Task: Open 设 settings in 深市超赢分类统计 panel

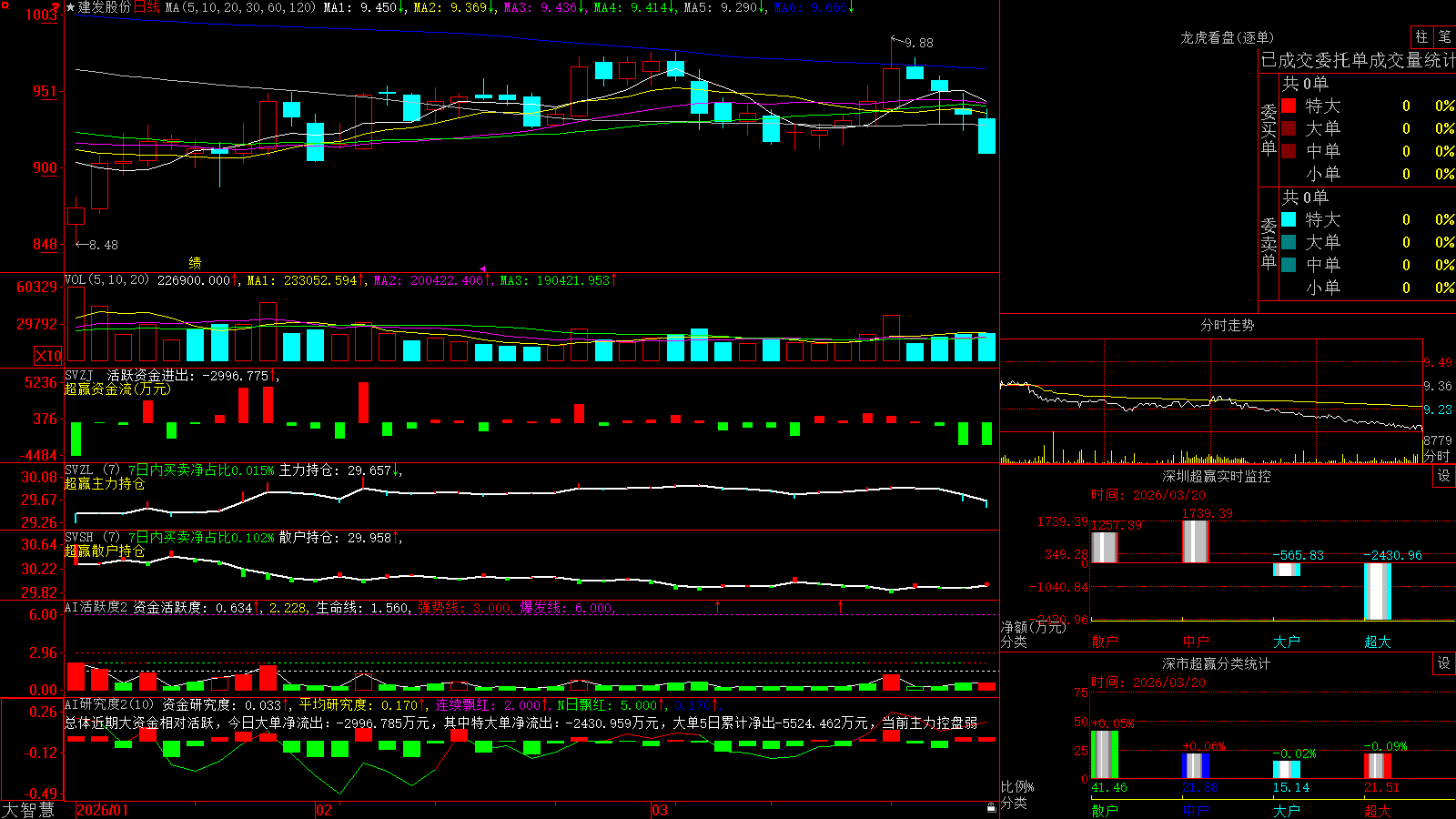Action: (1444, 663)
